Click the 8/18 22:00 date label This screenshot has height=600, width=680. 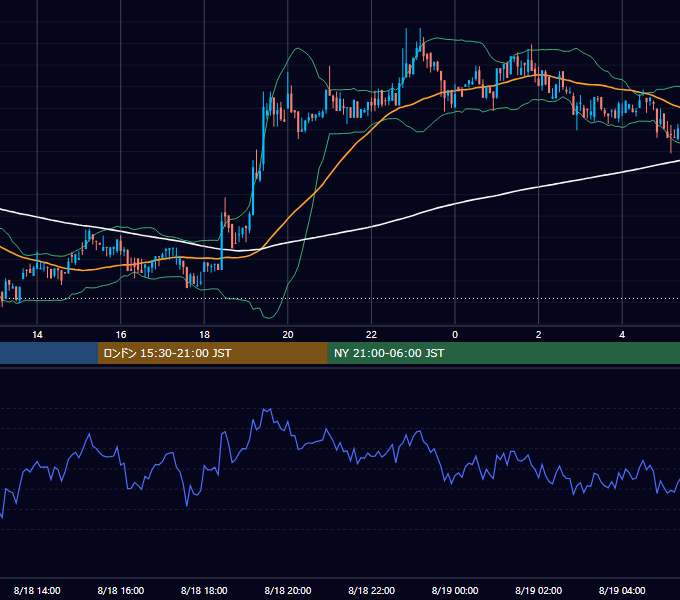pos(371,590)
